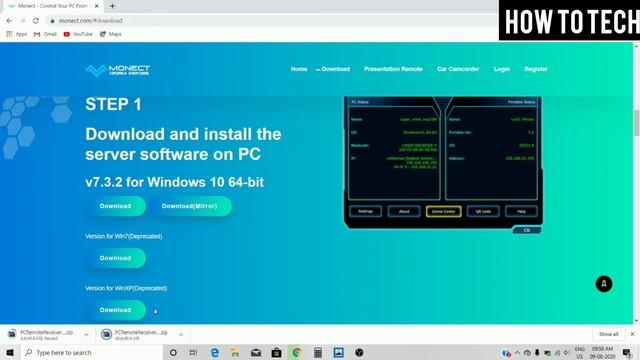The width and height of the screenshot is (640, 360).
Task: Click the black circular A button
Action: pyautogui.click(x=604, y=284)
